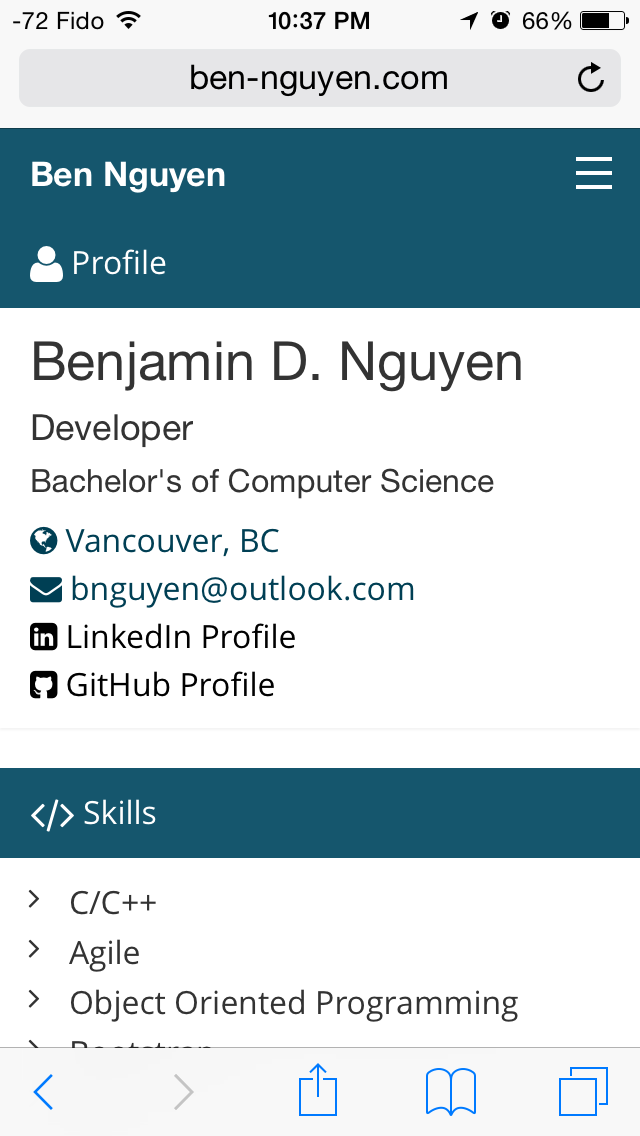The width and height of the screenshot is (640, 1136).
Task: Tap the Safari back arrow
Action: coord(43,1091)
